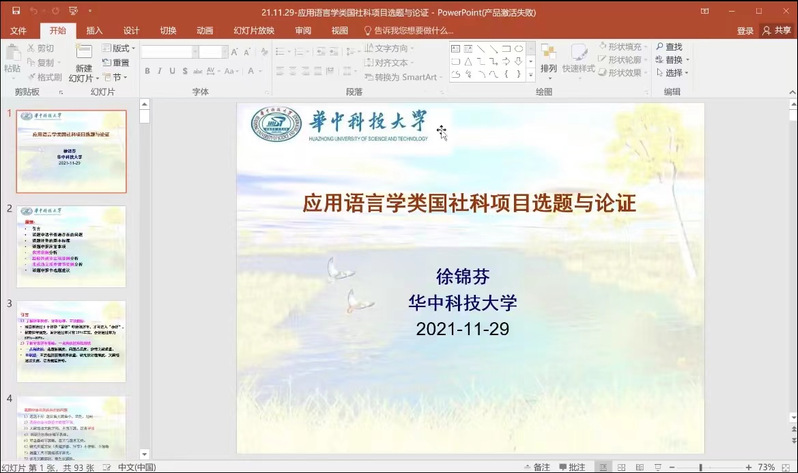Click the Share (共享) button
The width and height of the screenshot is (798, 473).
775,31
